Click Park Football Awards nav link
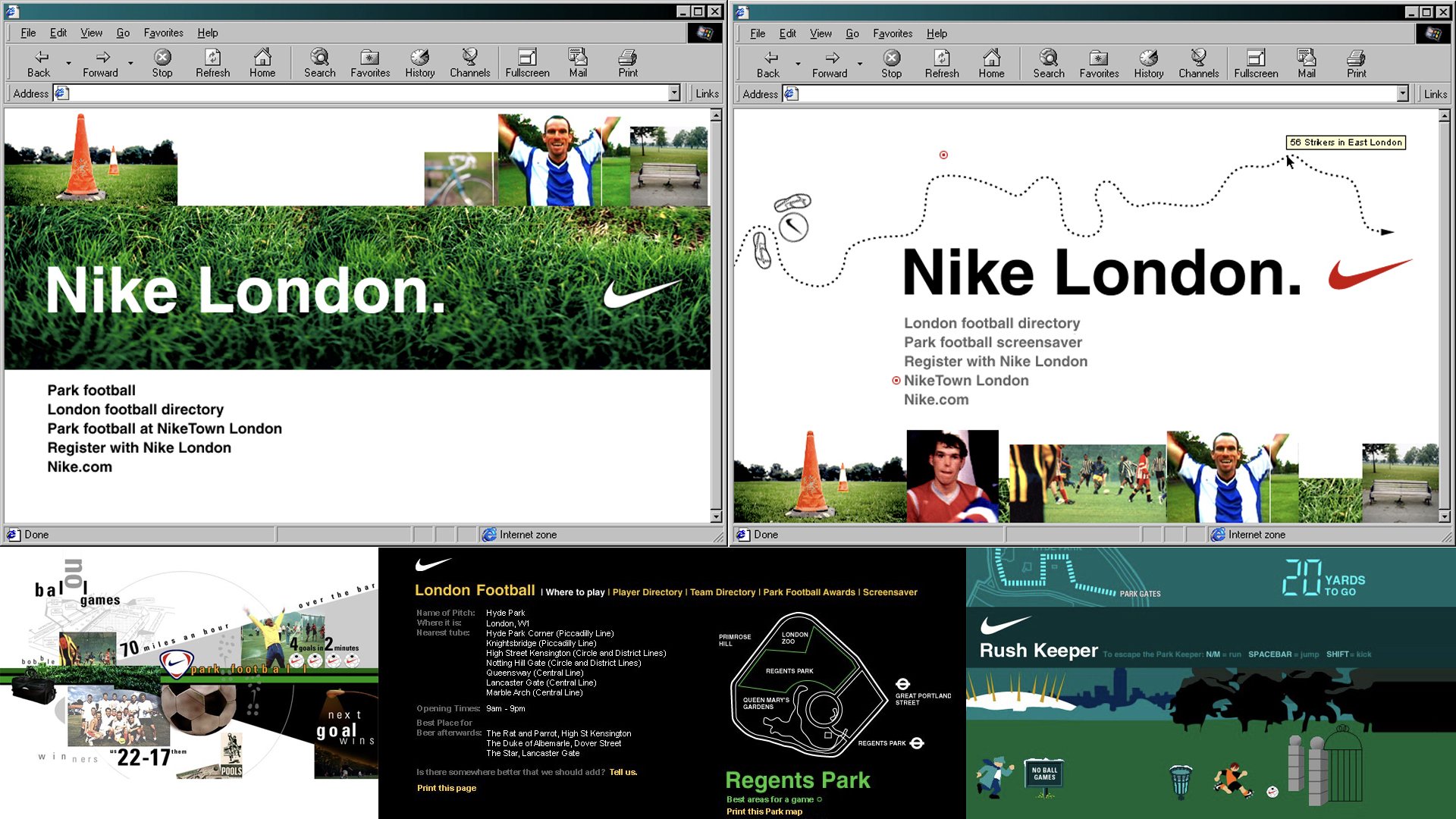 pyautogui.click(x=809, y=592)
